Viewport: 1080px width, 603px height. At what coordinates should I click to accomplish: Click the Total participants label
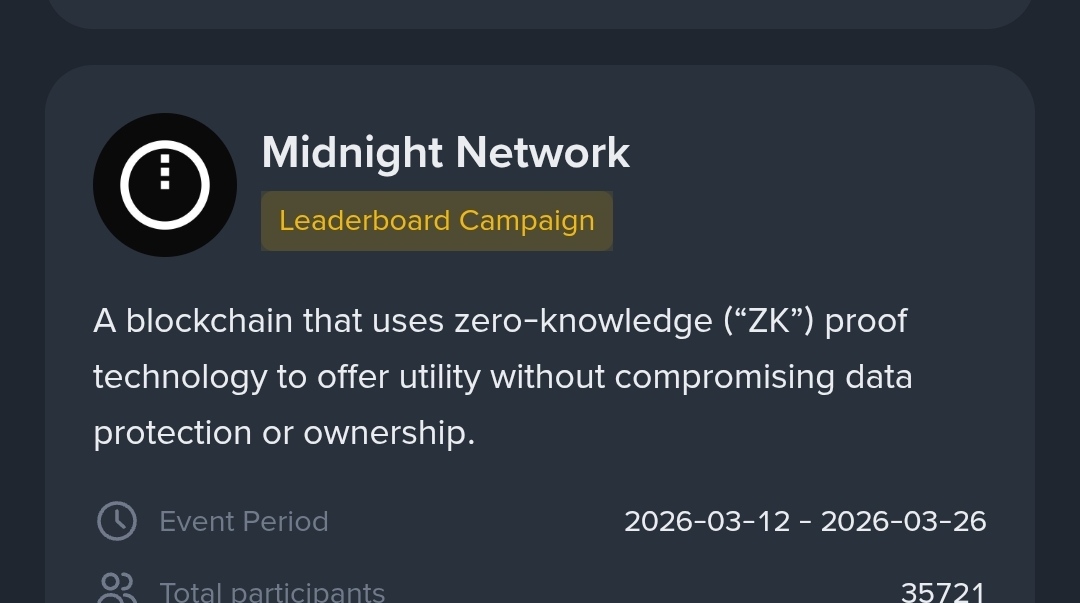272,591
